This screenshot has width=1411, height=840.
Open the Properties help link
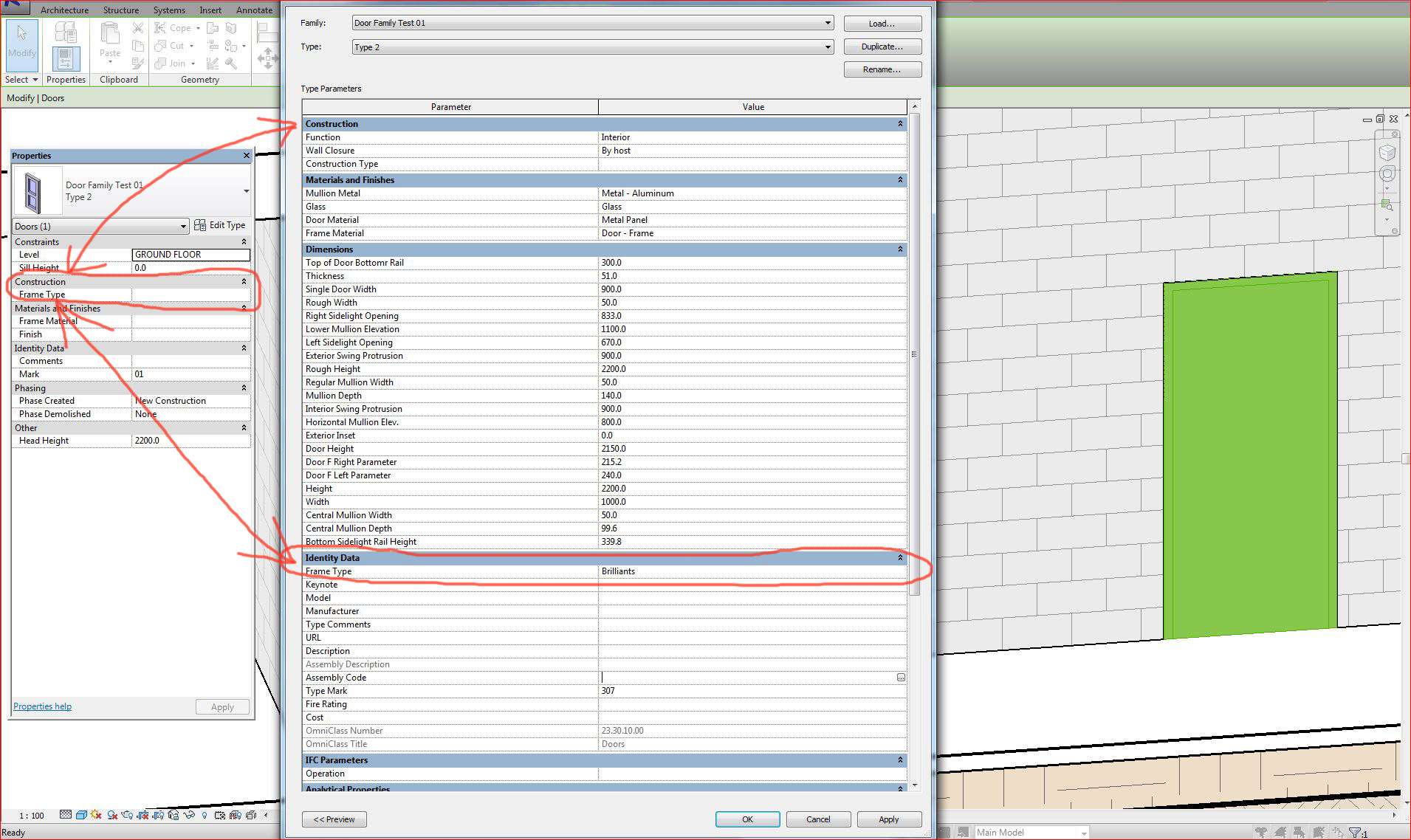[43, 706]
